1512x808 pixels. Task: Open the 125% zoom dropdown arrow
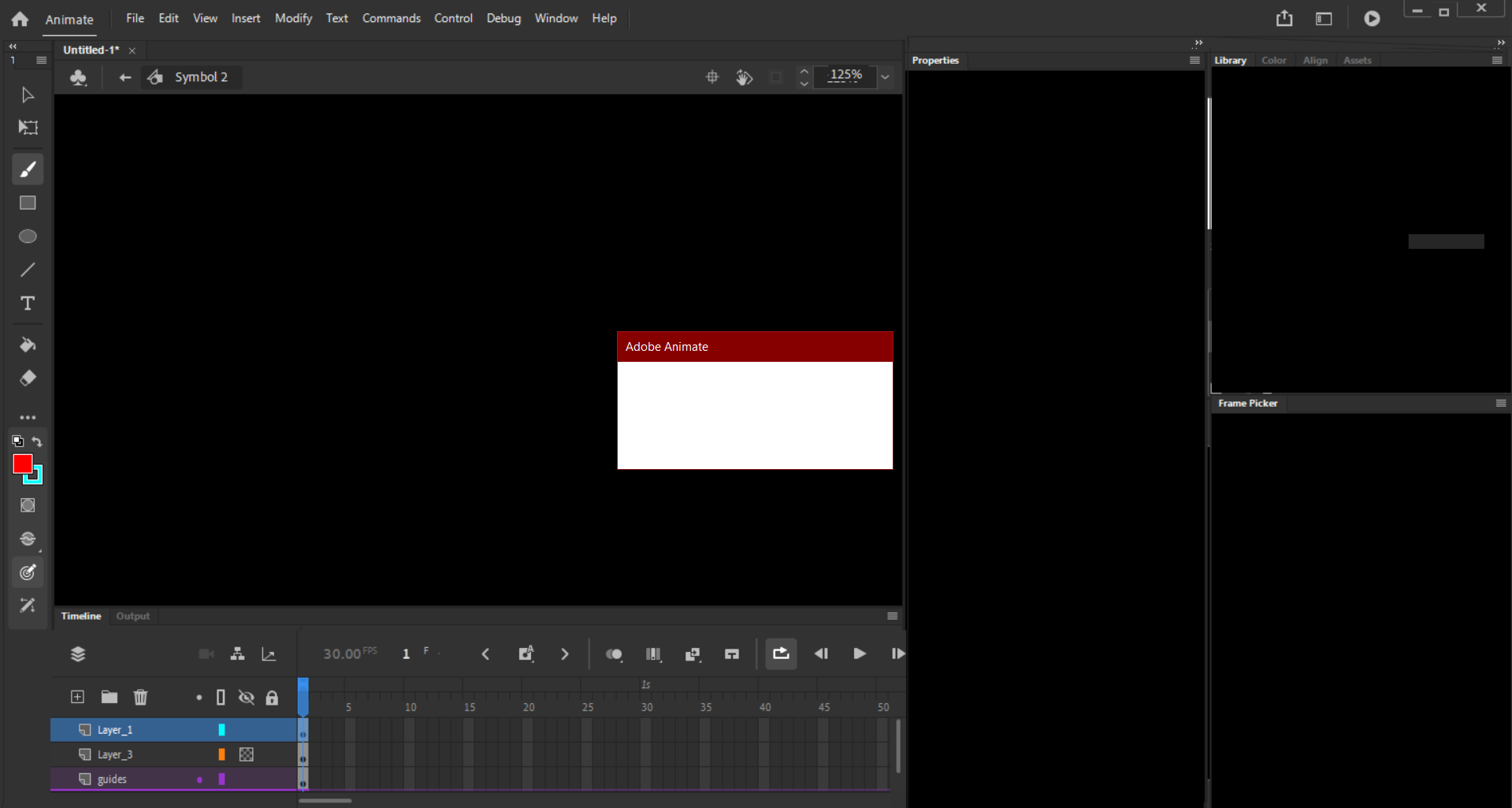pyautogui.click(x=886, y=77)
